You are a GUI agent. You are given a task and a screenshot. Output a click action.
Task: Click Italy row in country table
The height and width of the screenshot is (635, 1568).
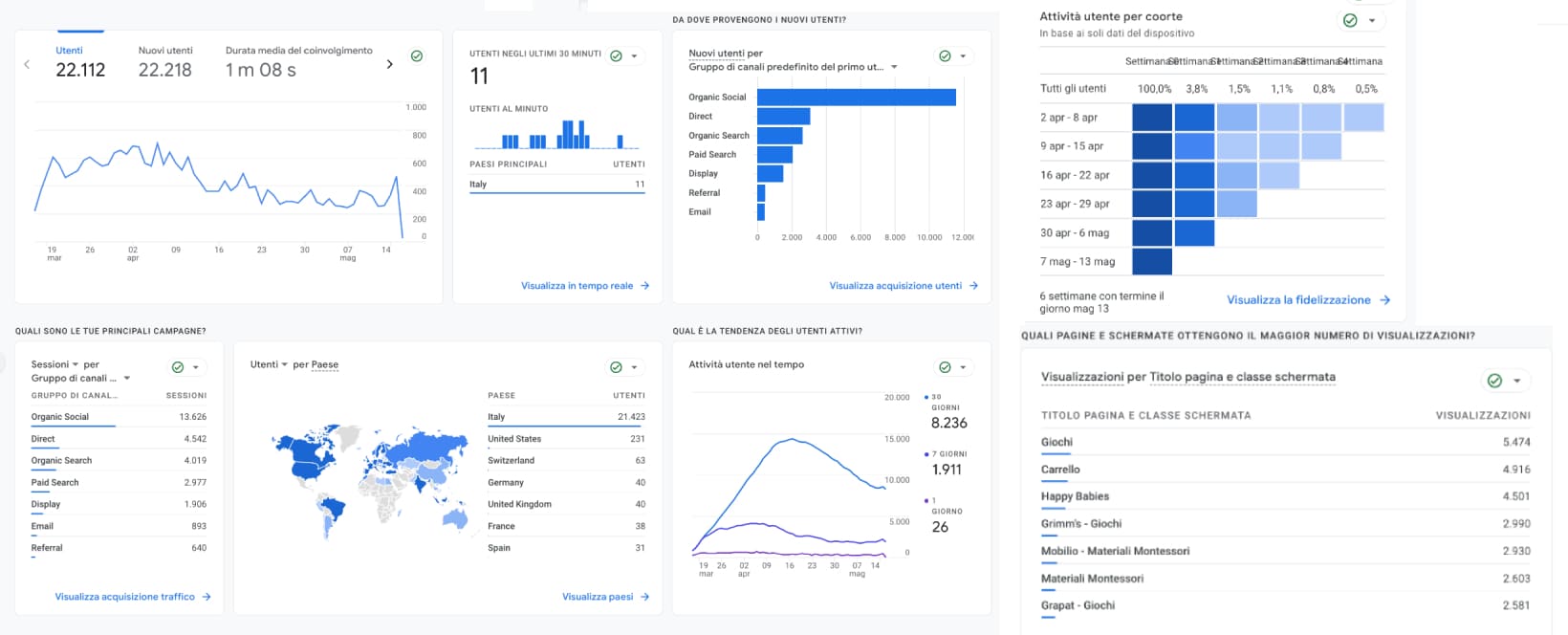coord(566,417)
